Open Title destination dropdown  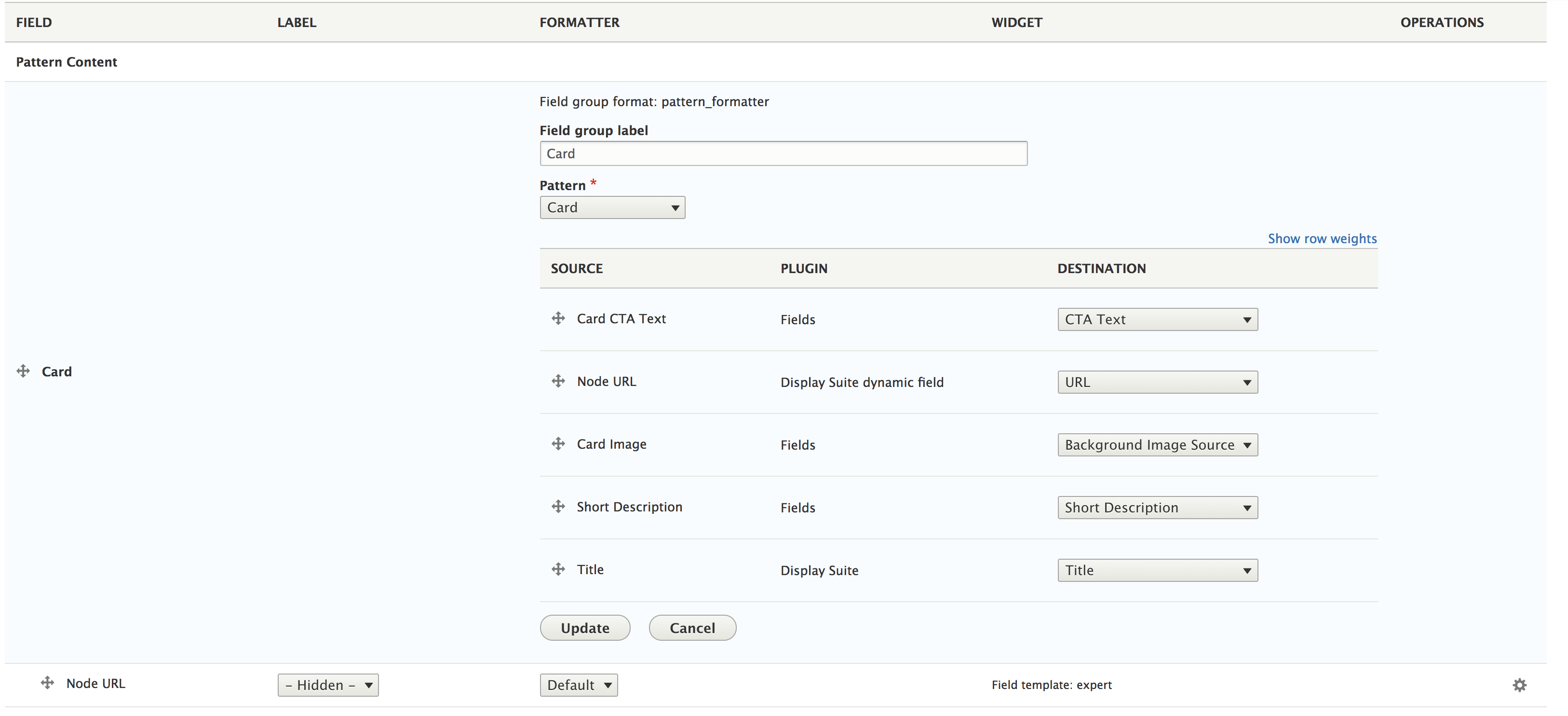[1157, 570]
